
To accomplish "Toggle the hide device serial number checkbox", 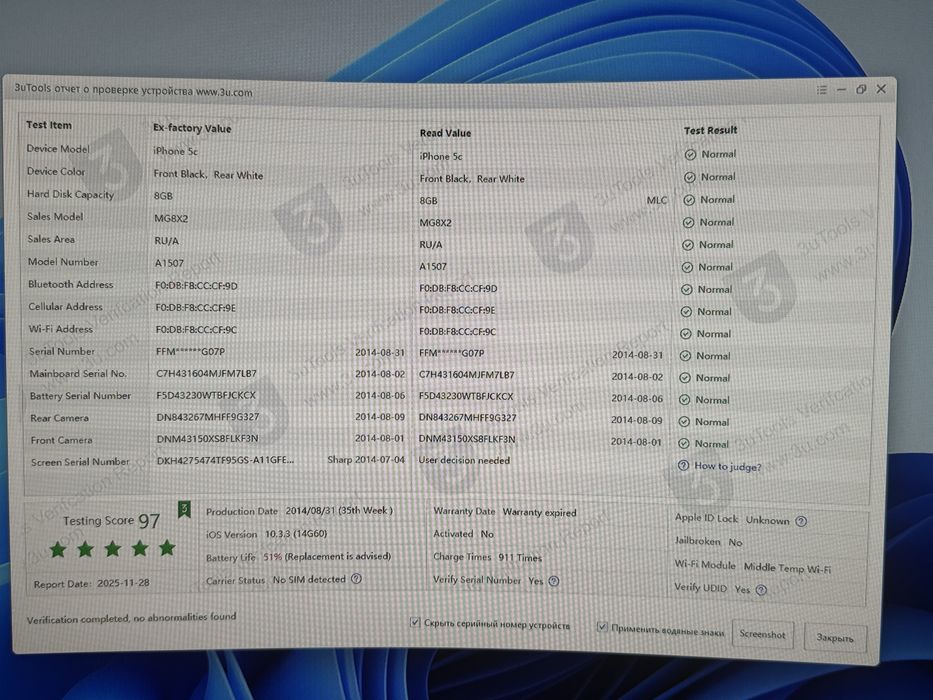I will coord(415,622).
